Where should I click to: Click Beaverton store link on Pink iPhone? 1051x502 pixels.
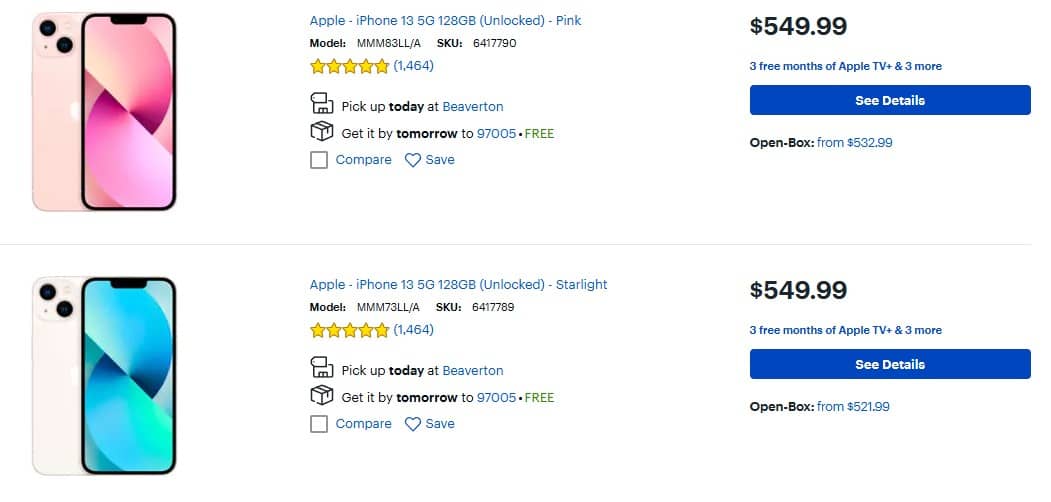(473, 106)
